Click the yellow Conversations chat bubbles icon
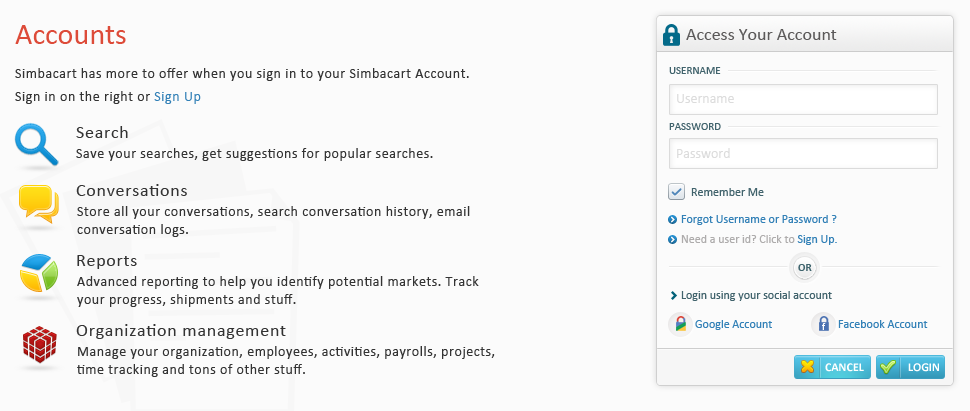The width and height of the screenshot is (970, 411). point(38,204)
